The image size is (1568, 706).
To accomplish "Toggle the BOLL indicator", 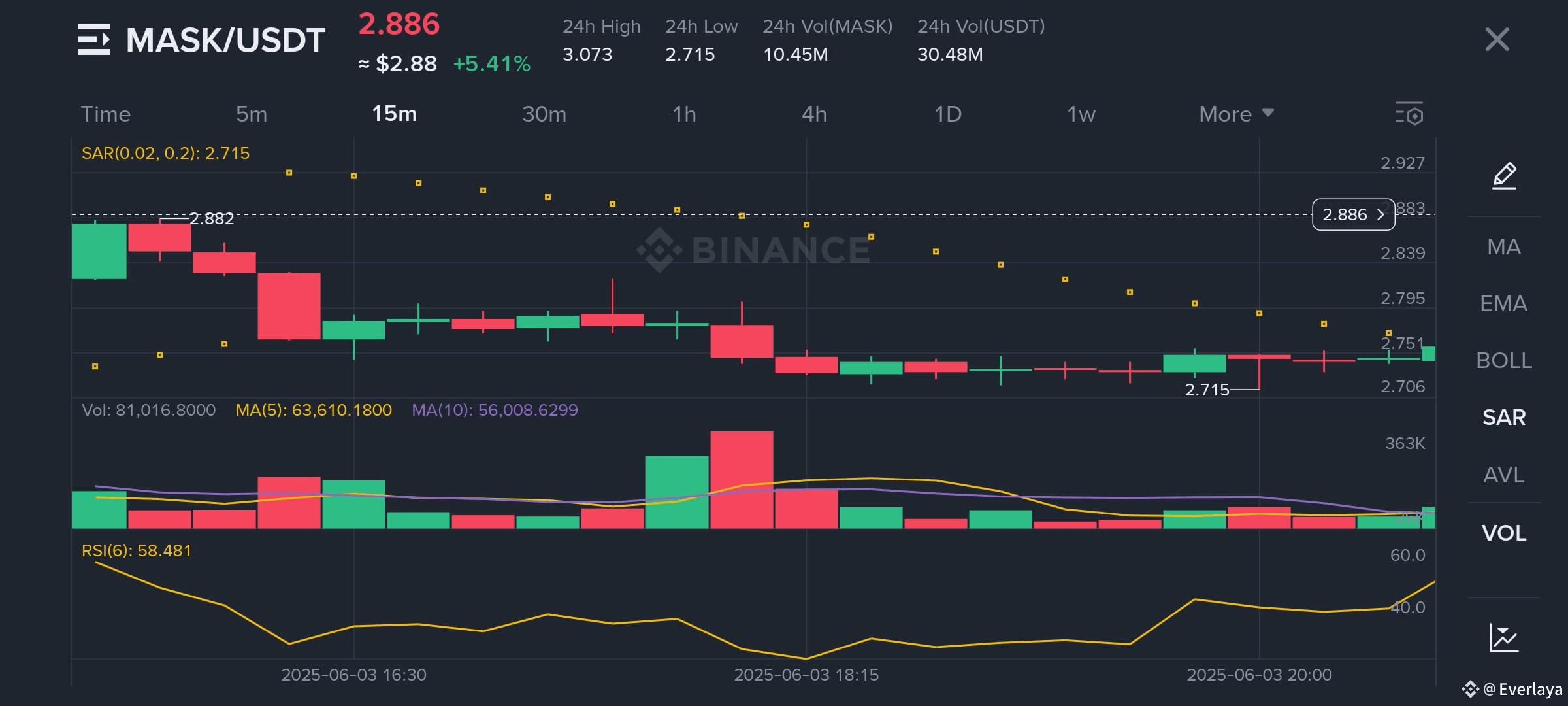I will click(1504, 361).
